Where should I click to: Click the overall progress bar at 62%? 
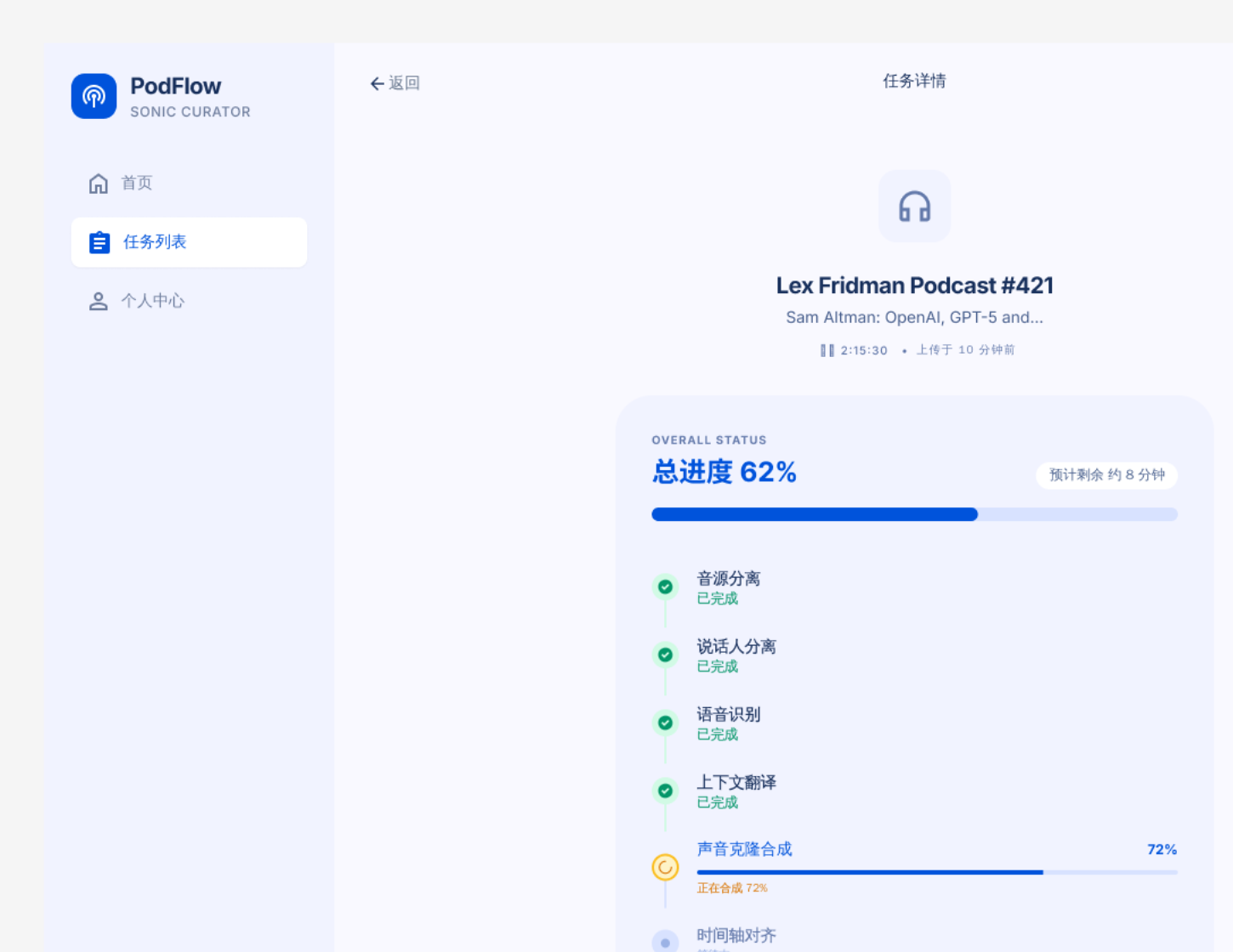click(914, 514)
